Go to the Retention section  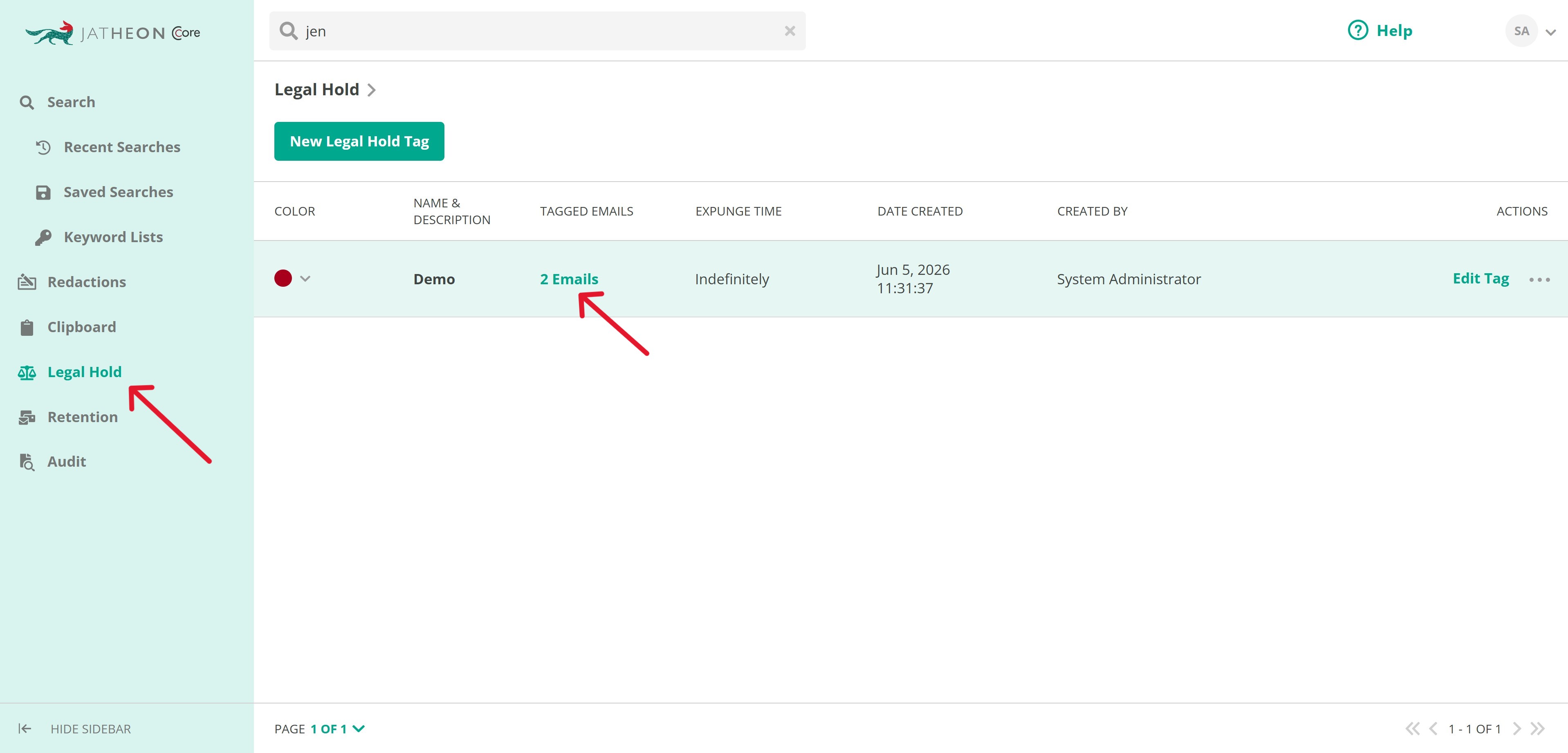pos(83,417)
